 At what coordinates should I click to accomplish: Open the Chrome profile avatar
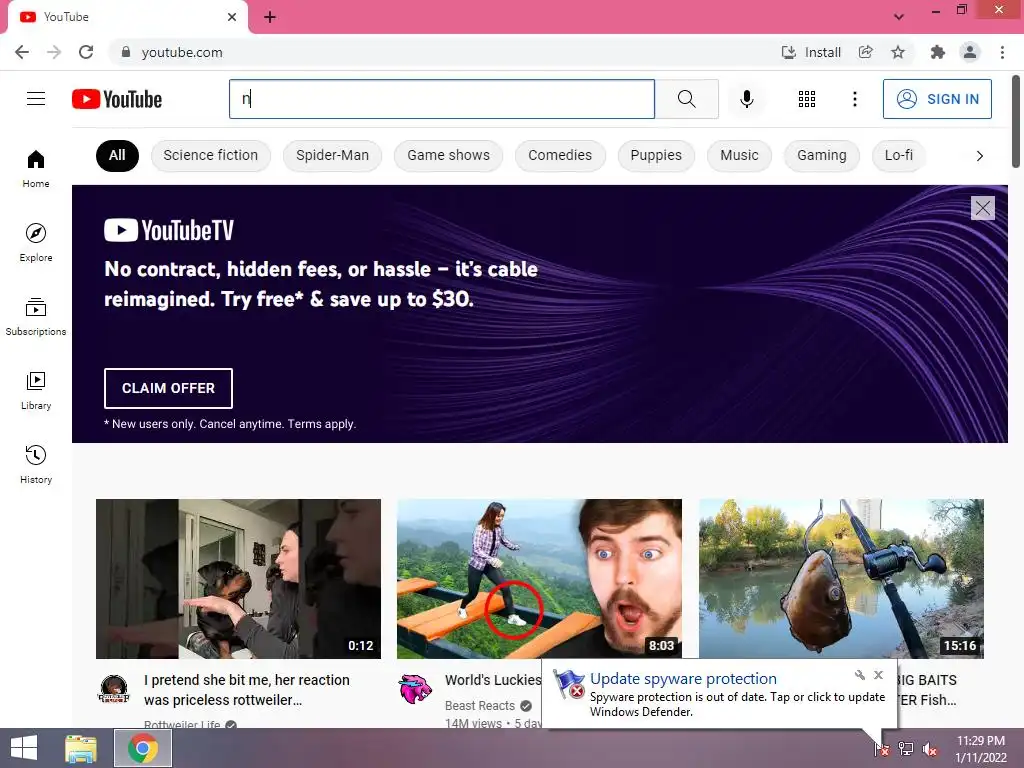point(970,52)
